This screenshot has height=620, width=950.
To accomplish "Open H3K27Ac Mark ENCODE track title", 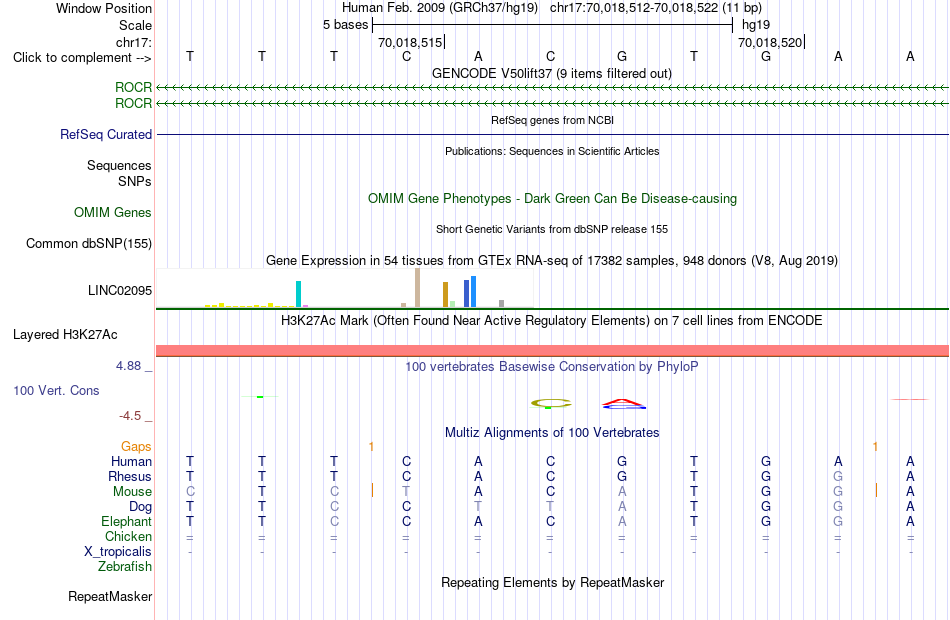I will point(552,321).
